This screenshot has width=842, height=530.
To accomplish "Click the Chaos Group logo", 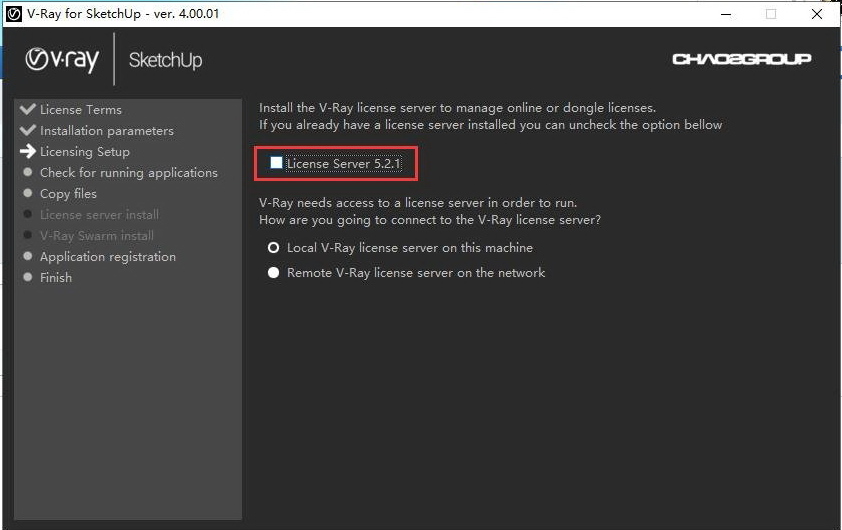I will click(742, 59).
